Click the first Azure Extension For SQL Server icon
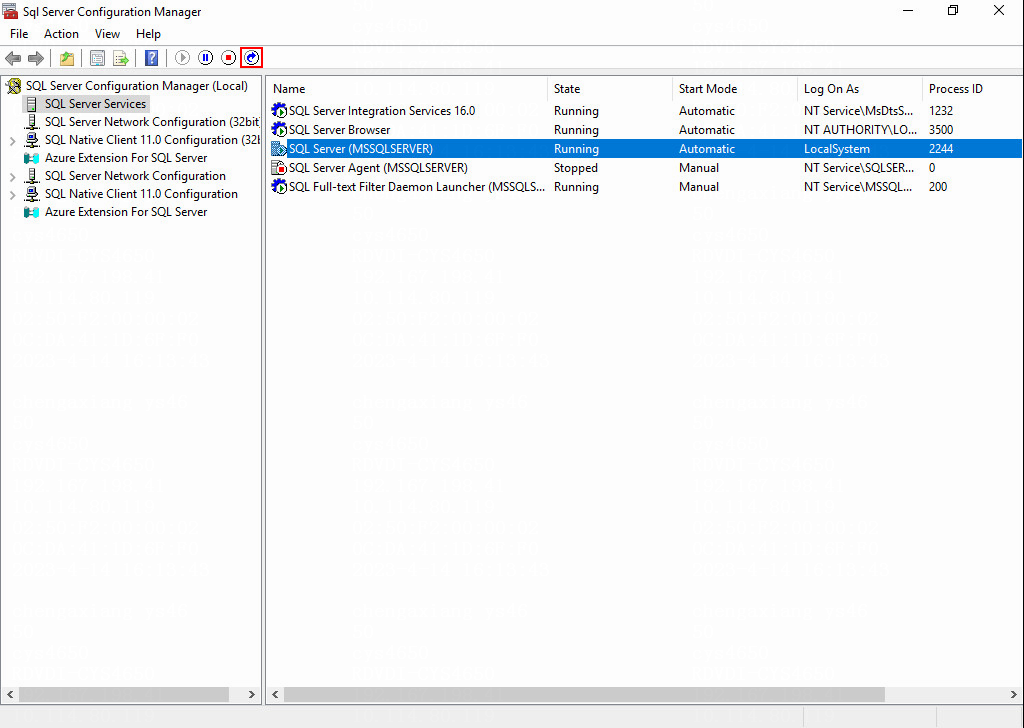 31,158
